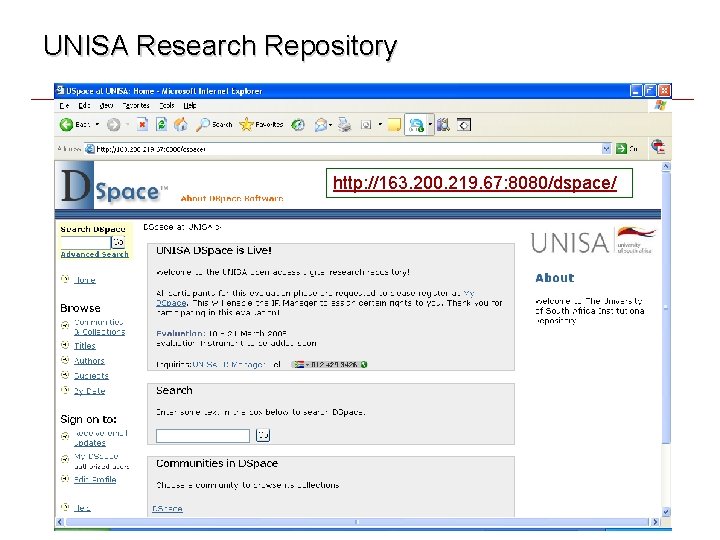Open the Edit Profile link
Screen dimensions: 720x540
tap(95, 479)
